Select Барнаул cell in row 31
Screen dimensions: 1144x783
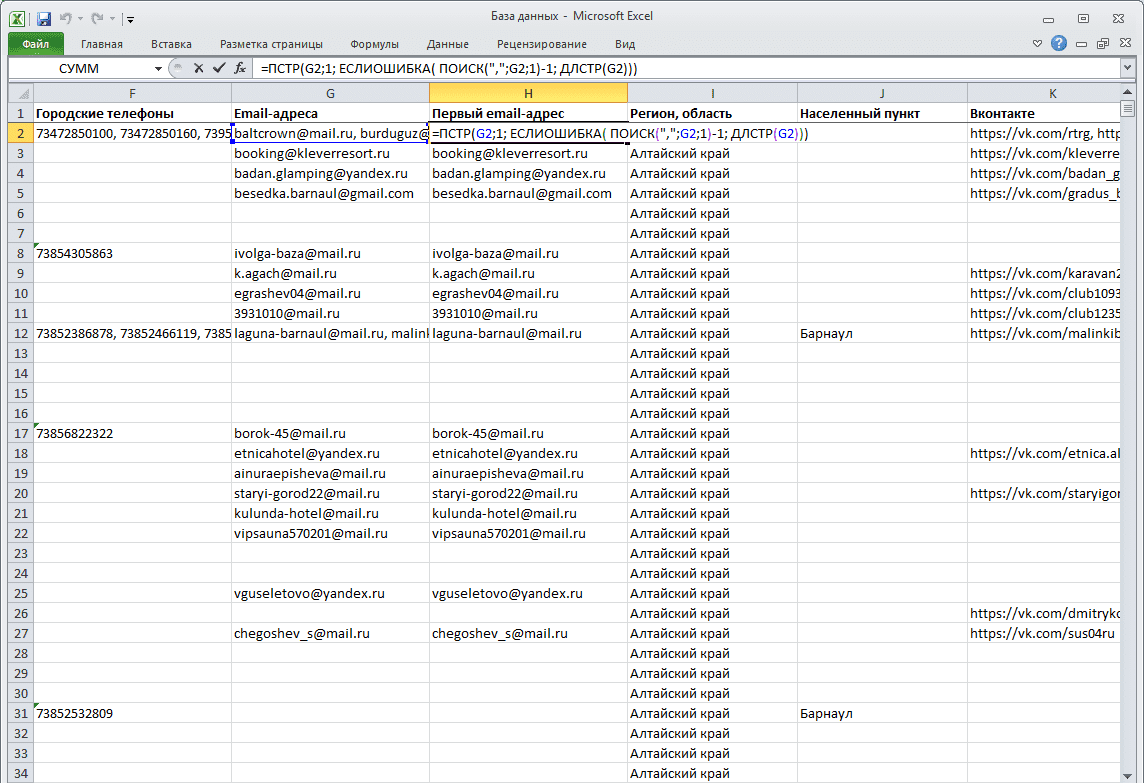tap(882, 714)
